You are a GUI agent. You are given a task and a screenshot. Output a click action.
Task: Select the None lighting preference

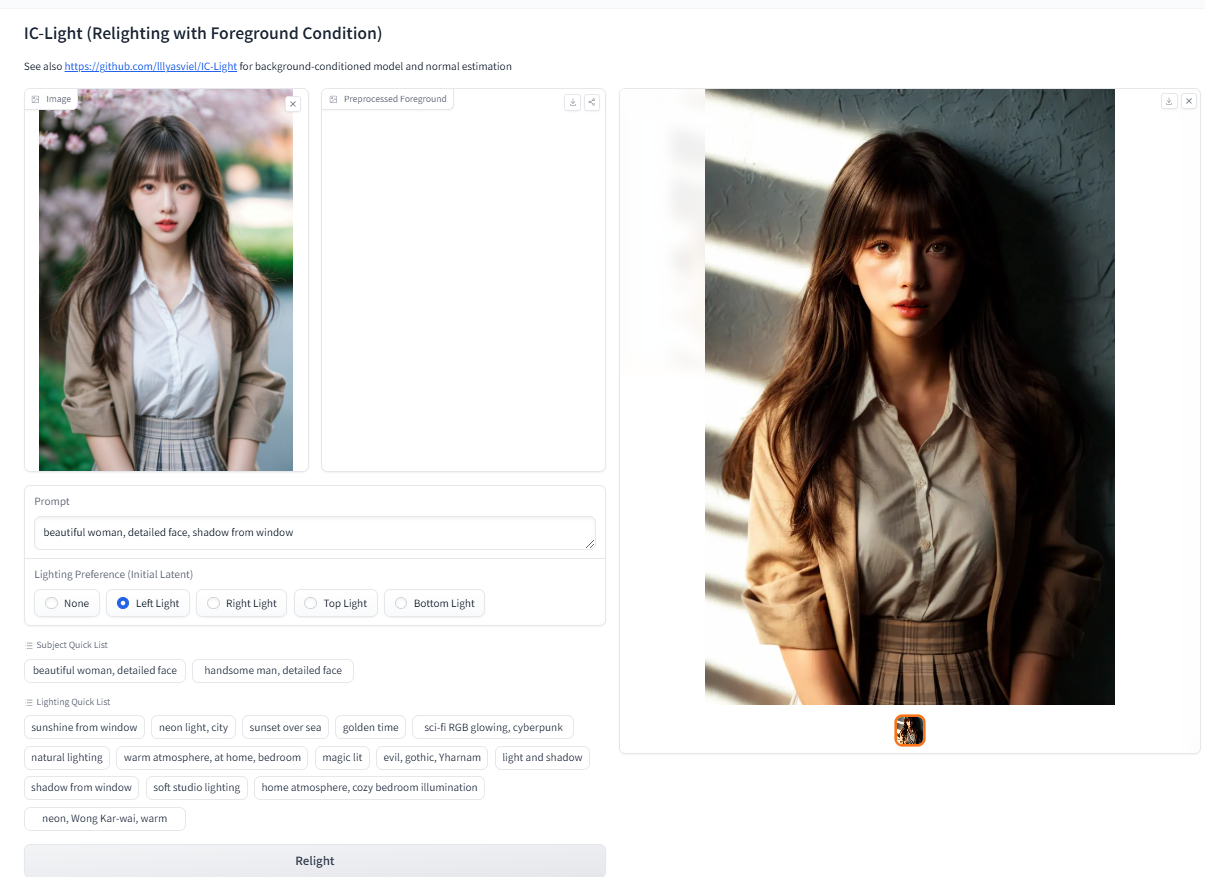tap(66, 603)
